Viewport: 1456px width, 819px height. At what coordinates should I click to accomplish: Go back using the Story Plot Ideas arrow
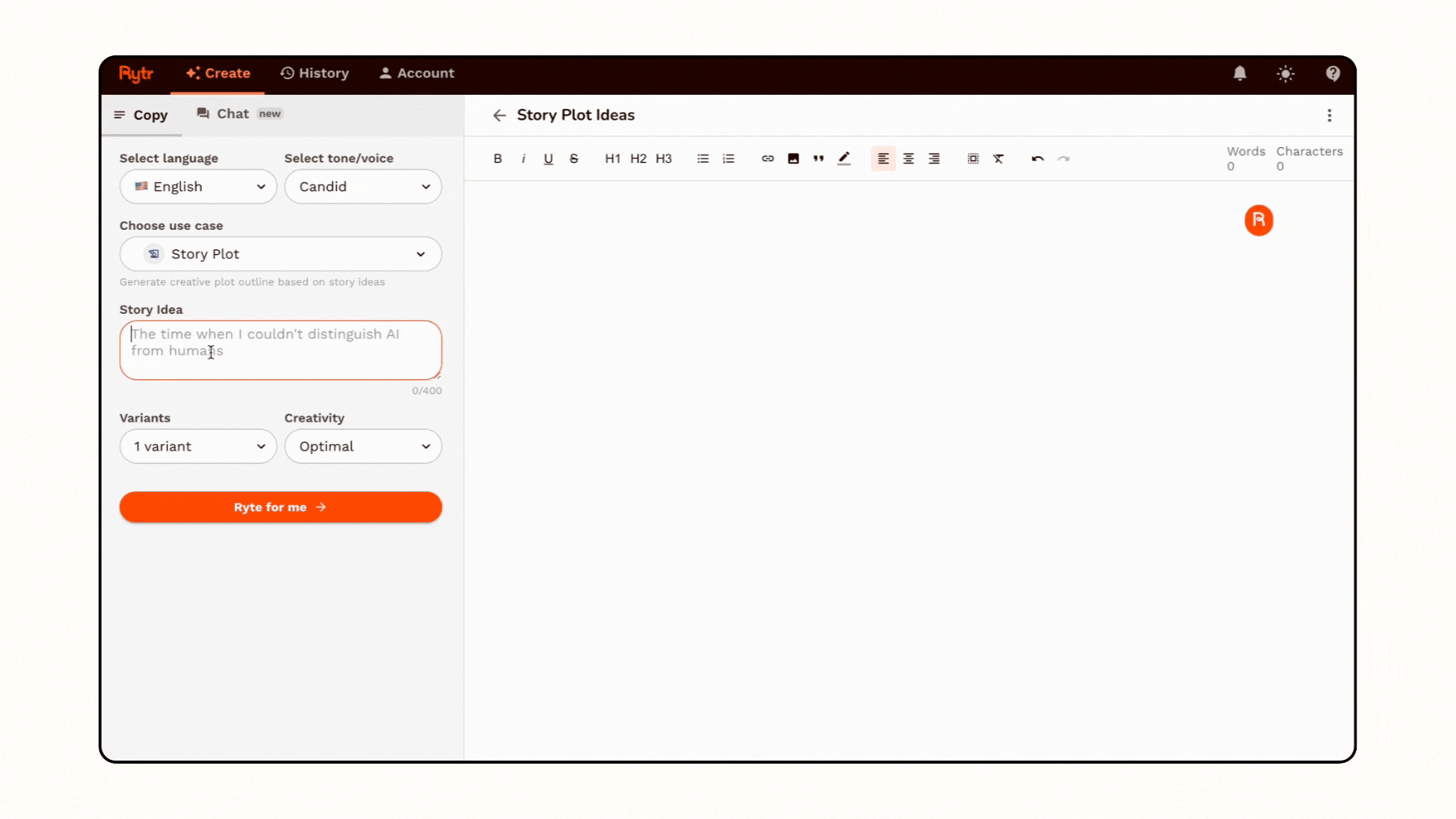499,115
